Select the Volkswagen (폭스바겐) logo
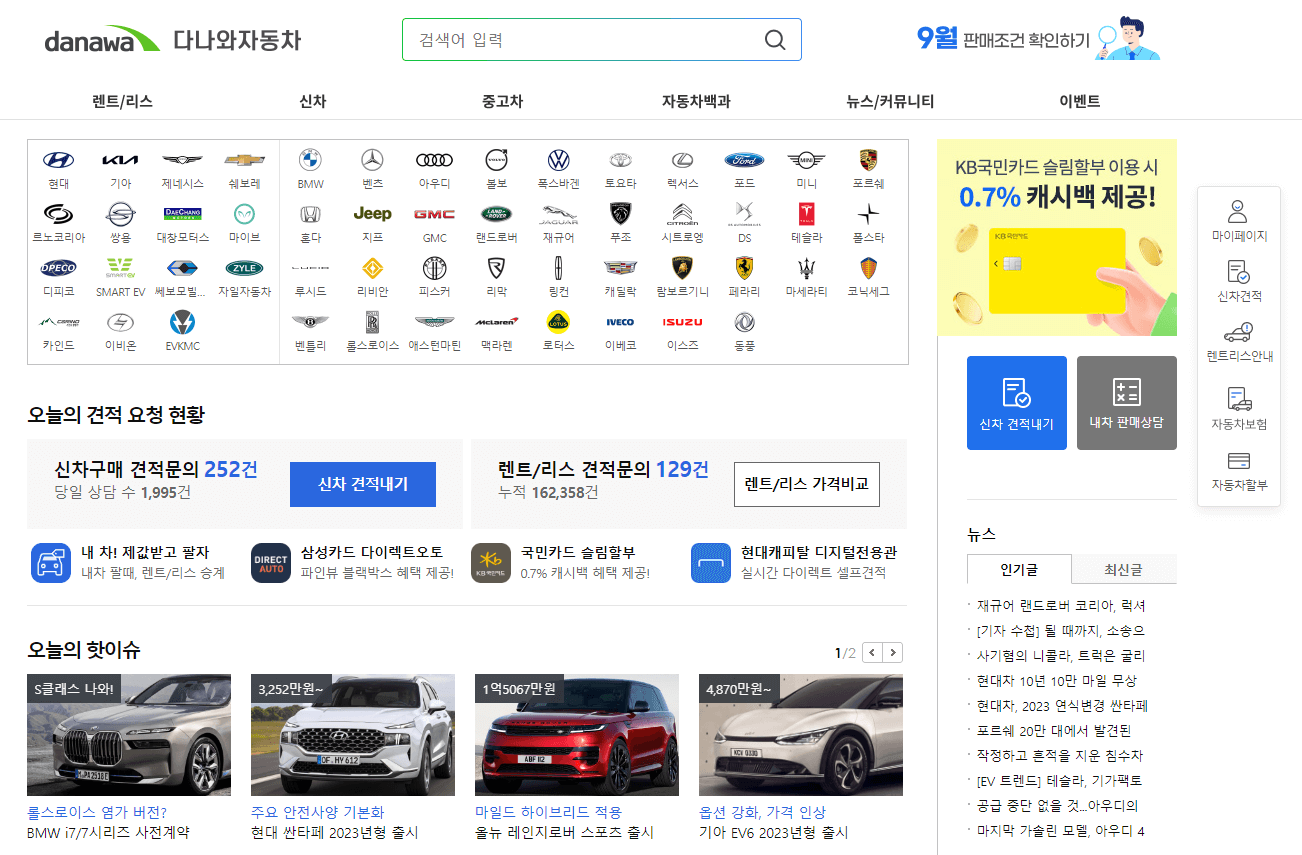Screen dimensions: 1302x855 [558, 160]
